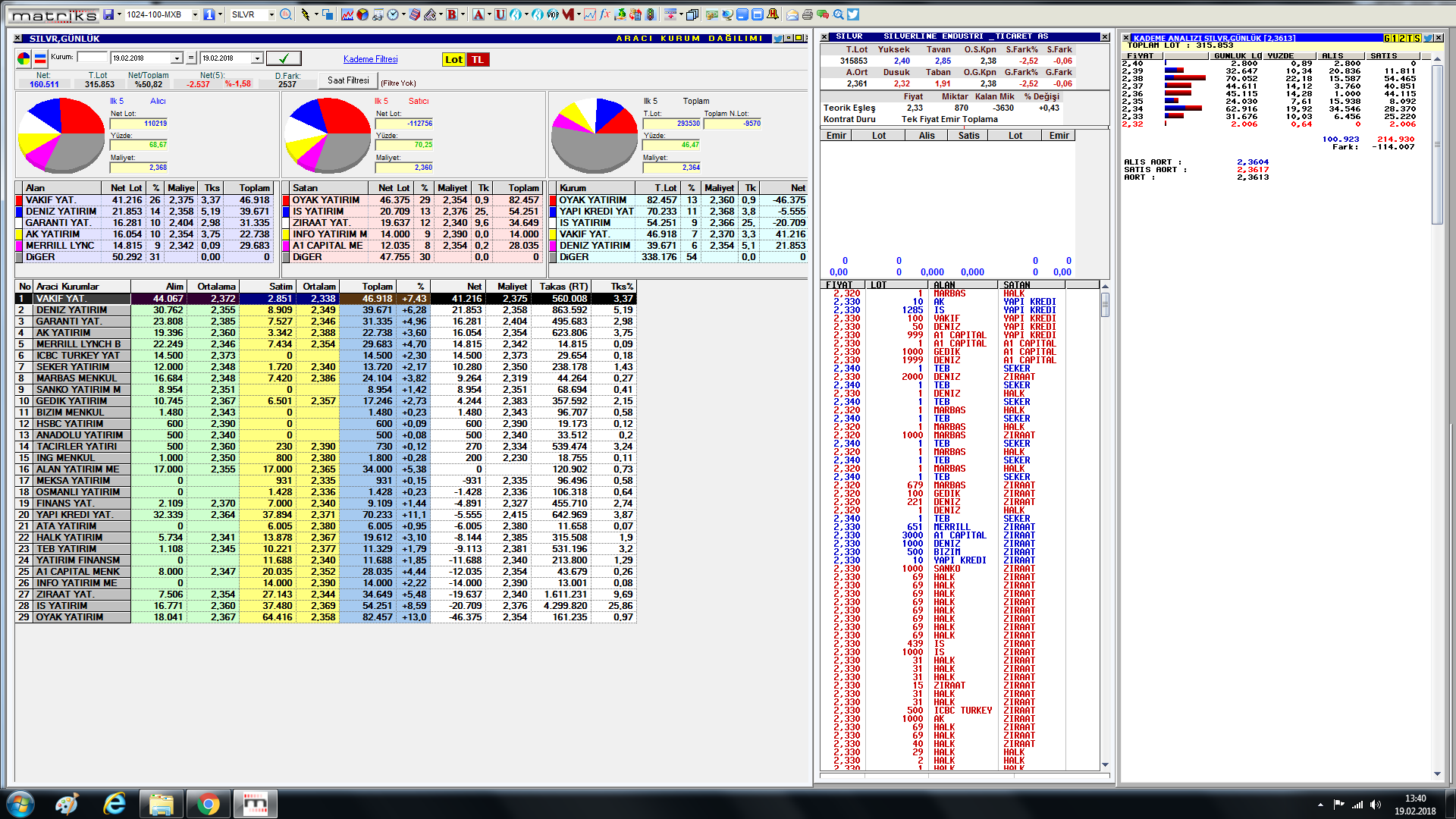Viewport: 1456px width, 819px height.
Task: Click the Alis header button in depth table
Action: coord(927,136)
